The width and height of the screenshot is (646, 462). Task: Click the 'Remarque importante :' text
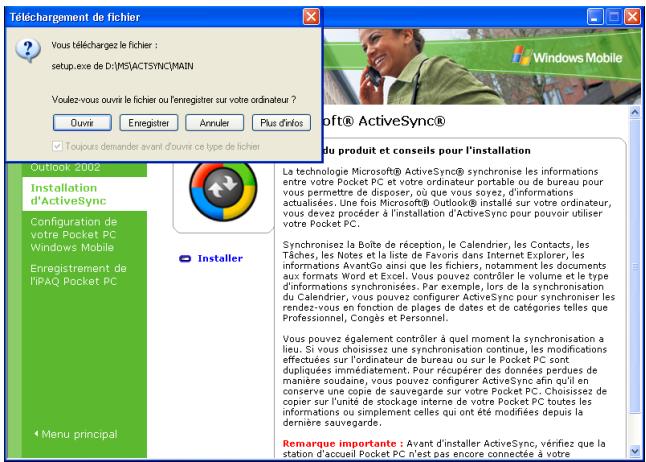(343, 444)
